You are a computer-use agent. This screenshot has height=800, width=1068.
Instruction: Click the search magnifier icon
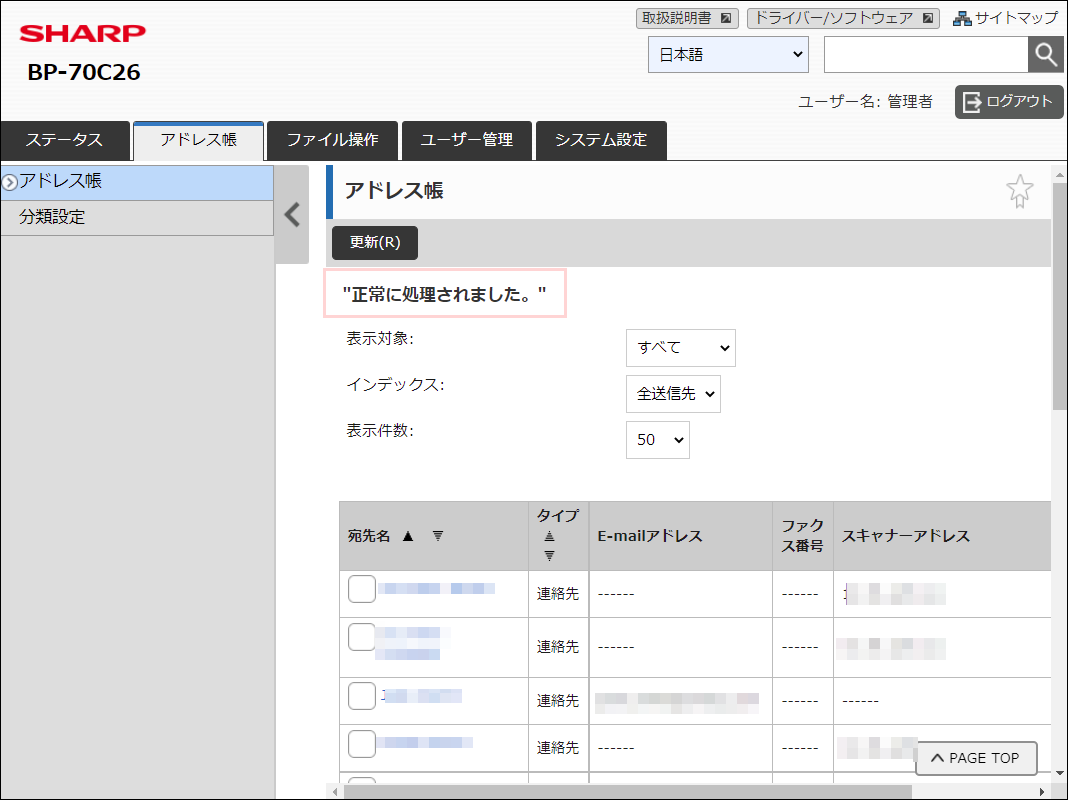pyautogui.click(x=1045, y=55)
